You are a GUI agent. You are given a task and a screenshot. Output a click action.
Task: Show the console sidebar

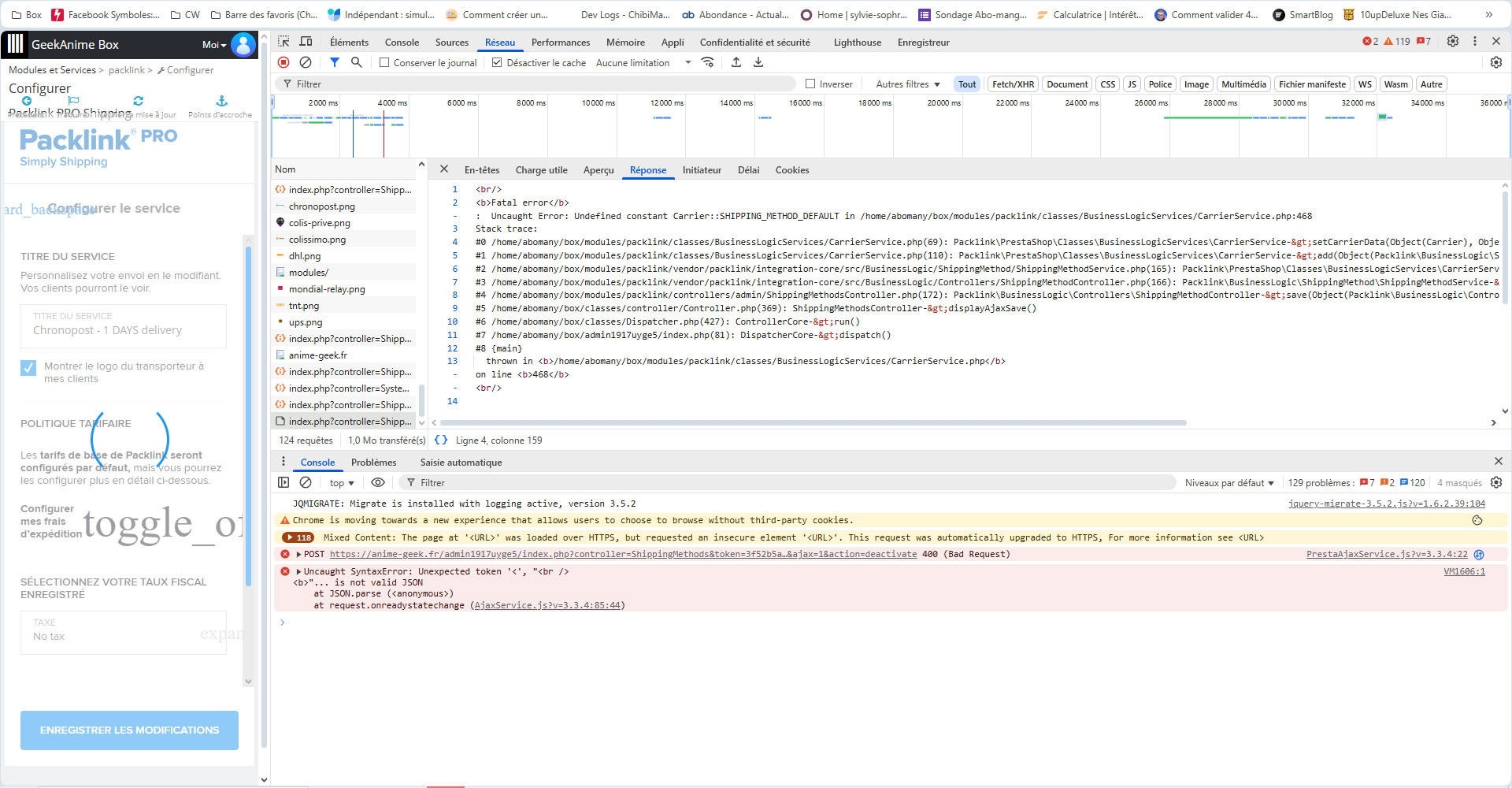click(283, 482)
